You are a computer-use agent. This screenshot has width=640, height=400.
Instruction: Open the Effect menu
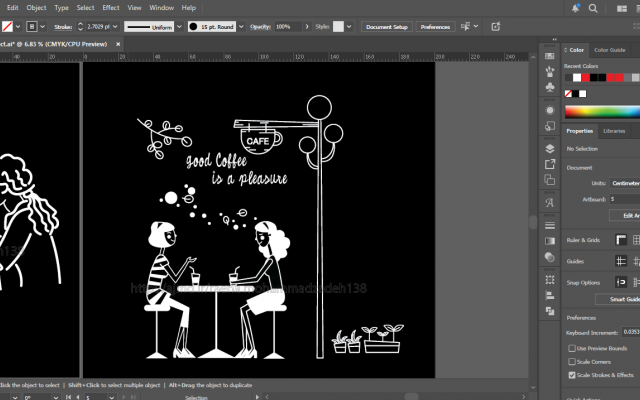tap(111, 7)
